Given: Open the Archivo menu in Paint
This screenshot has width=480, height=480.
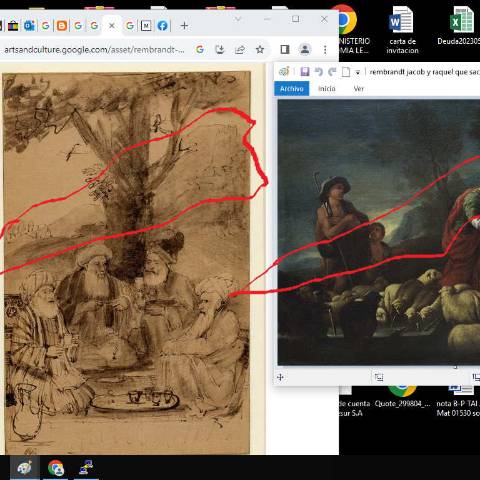Looking at the screenshot, I should [x=292, y=89].
